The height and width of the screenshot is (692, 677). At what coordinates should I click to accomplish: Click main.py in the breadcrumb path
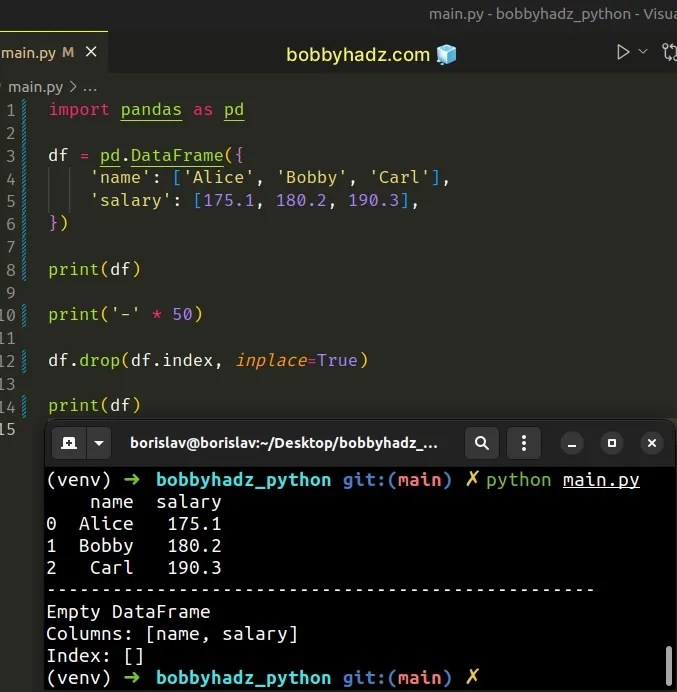(x=35, y=87)
